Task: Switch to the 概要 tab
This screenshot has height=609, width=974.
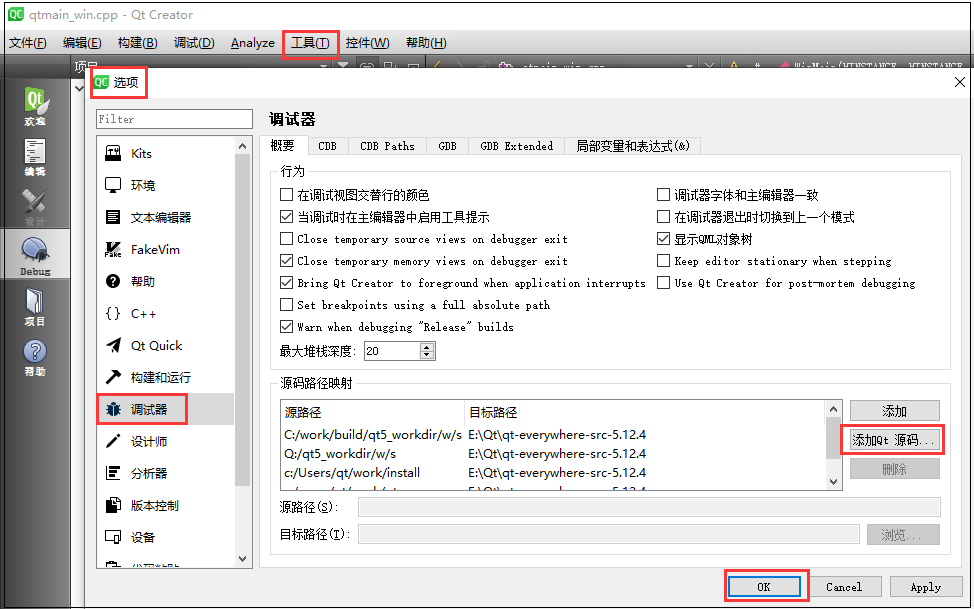Action: (x=283, y=145)
